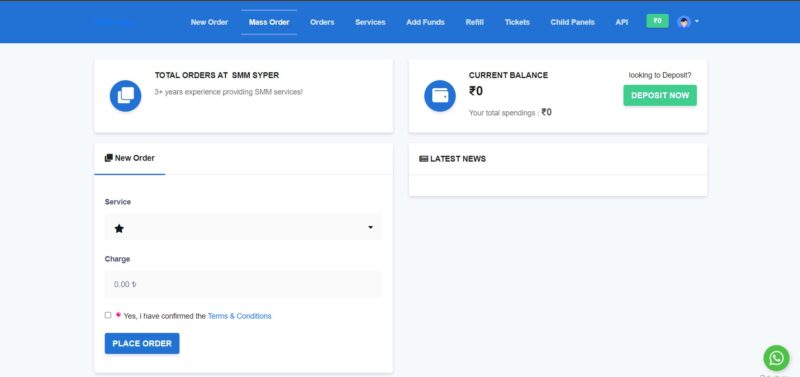Click the LATEST NEWS heading
This screenshot has height=377, width=800.
click(x=458, y=159)
